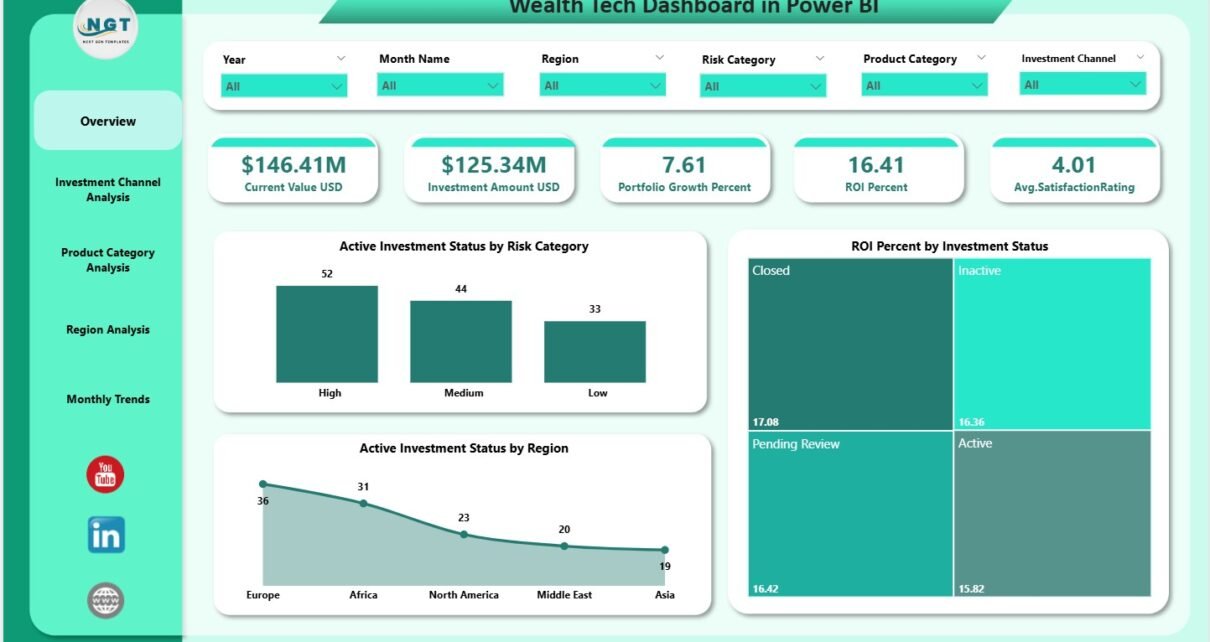This screenshot has height=642, width=1210.
Task: Select the Closed treemap tile
Action: point(849,343)
